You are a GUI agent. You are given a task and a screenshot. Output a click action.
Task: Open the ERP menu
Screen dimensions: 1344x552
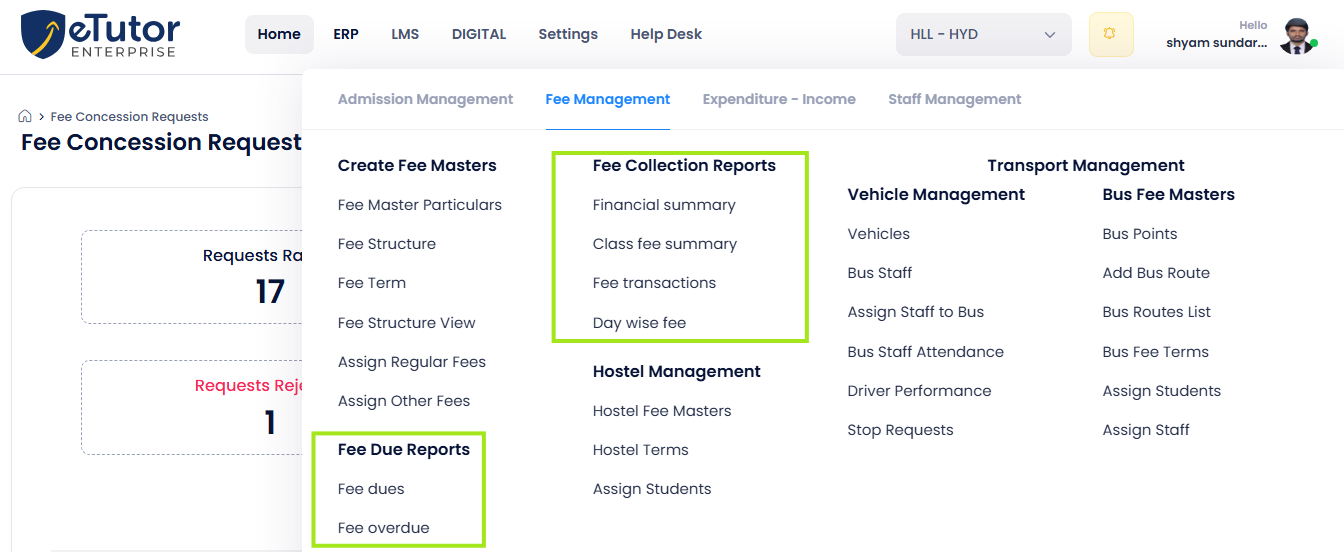[346, 34]
